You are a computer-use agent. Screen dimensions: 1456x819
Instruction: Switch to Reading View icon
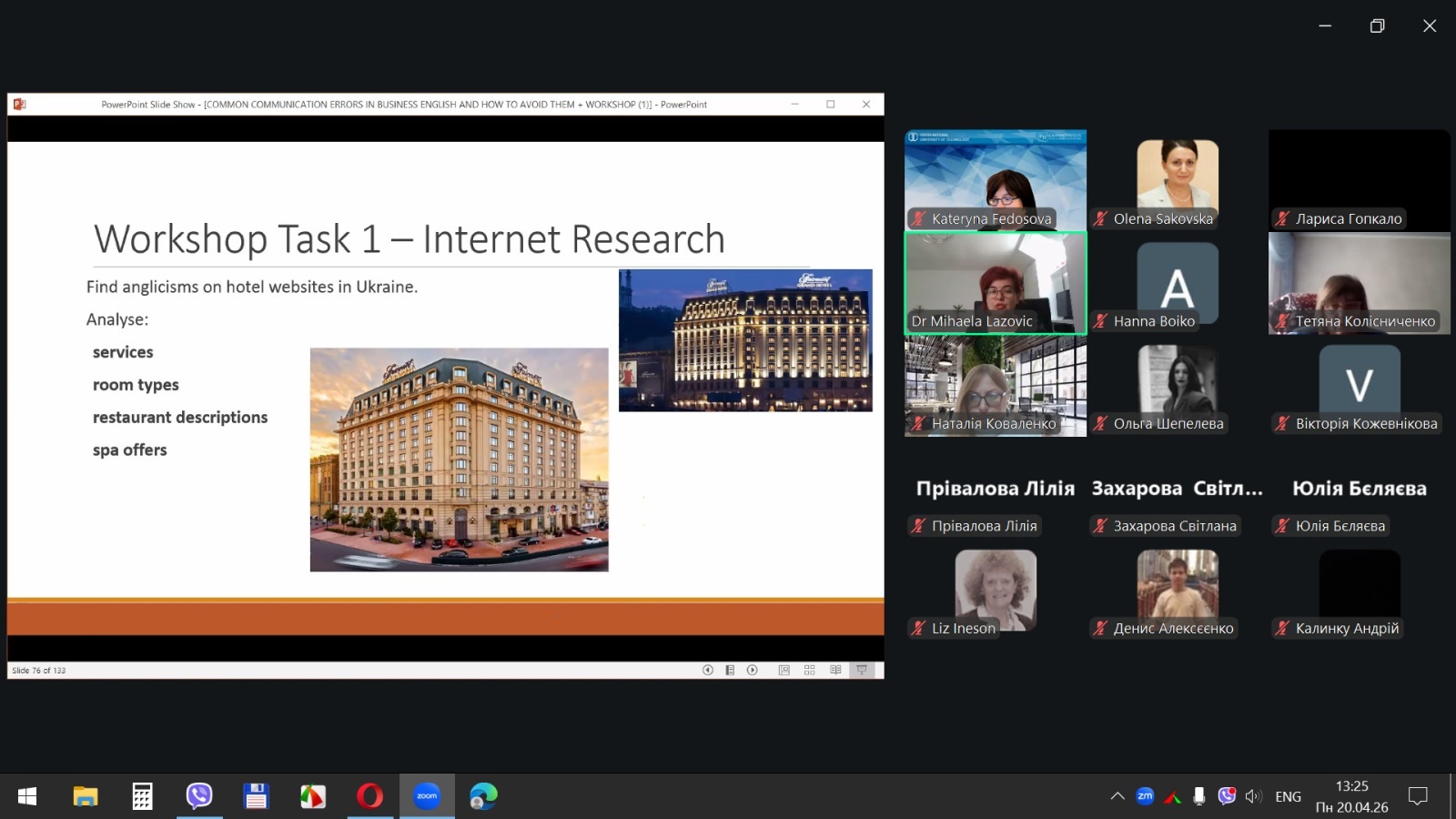tap(835, 670)
